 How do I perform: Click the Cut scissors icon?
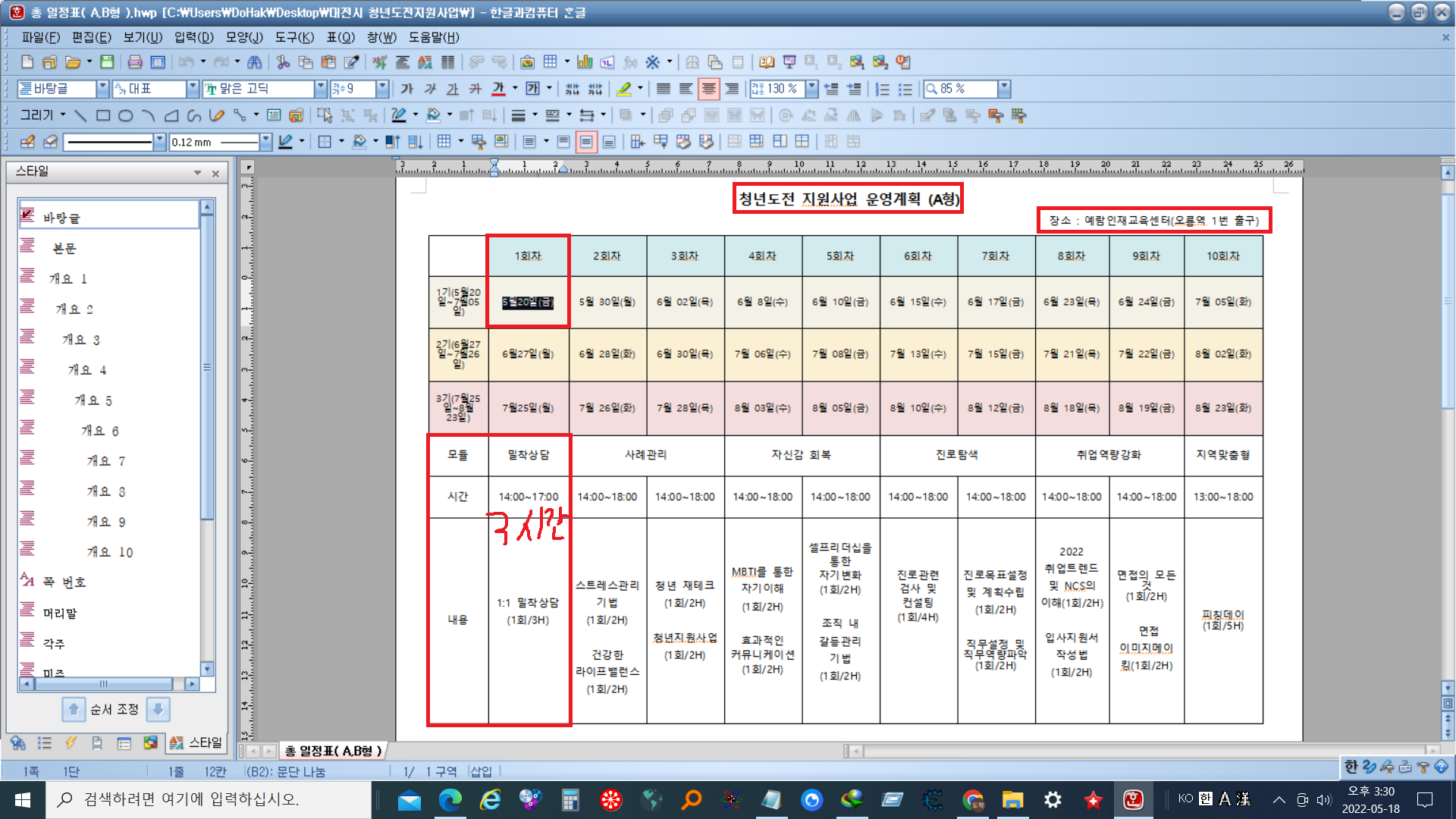[283, 62]
